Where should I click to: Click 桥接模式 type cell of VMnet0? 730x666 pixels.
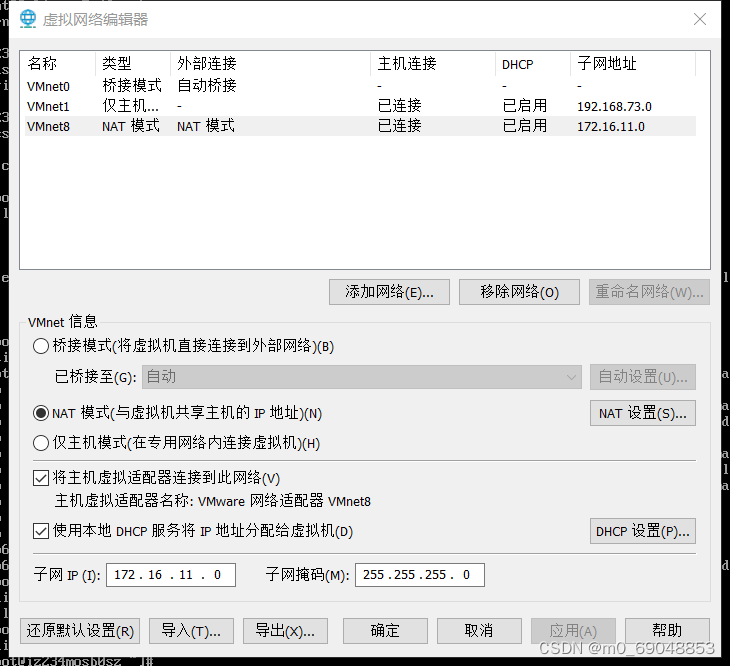pyautogui.click(x=132, y=86)
